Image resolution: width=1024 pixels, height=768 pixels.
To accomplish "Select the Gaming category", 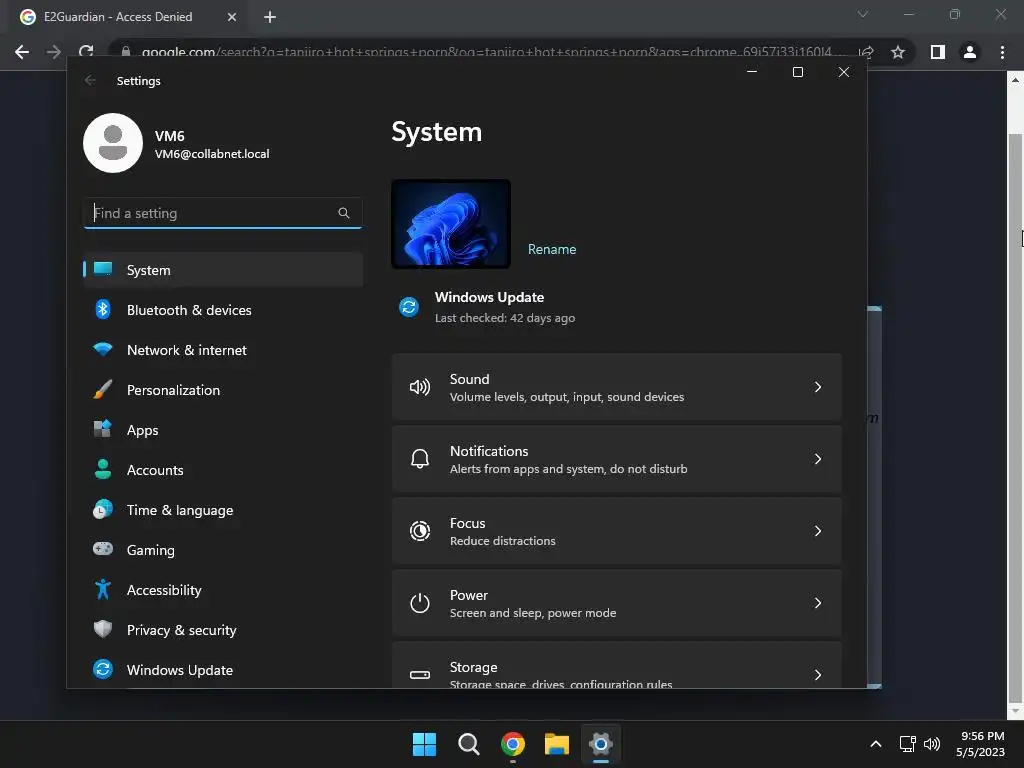I will [x=223, y=550].
